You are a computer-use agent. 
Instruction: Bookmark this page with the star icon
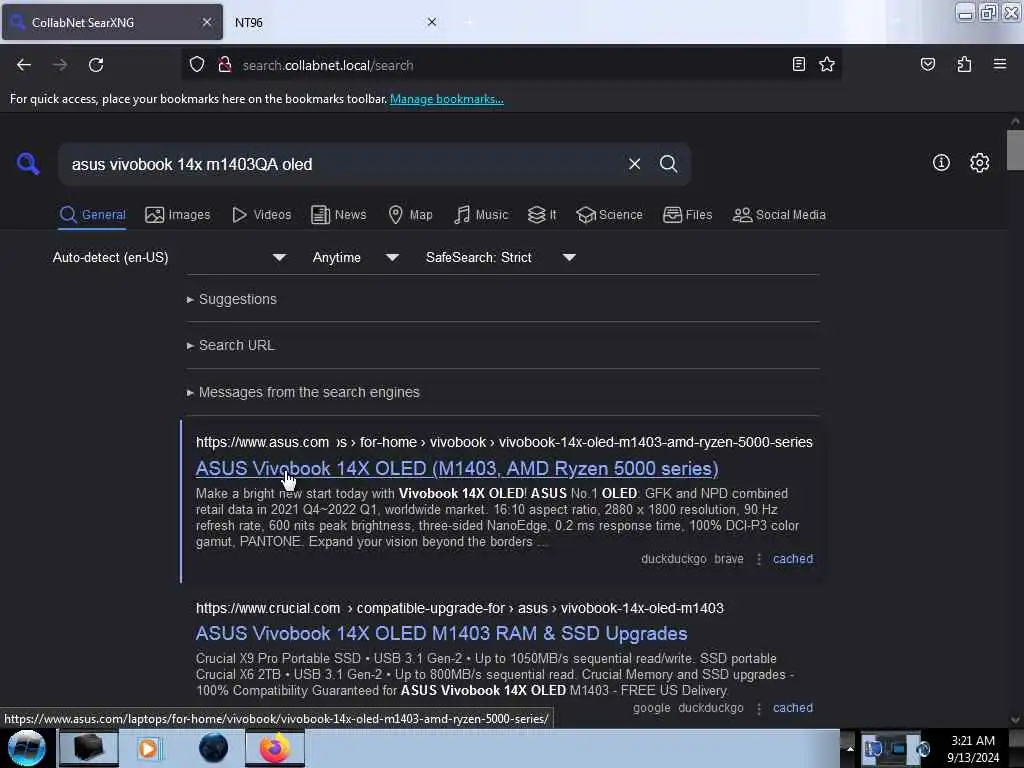tap(827, 65)
